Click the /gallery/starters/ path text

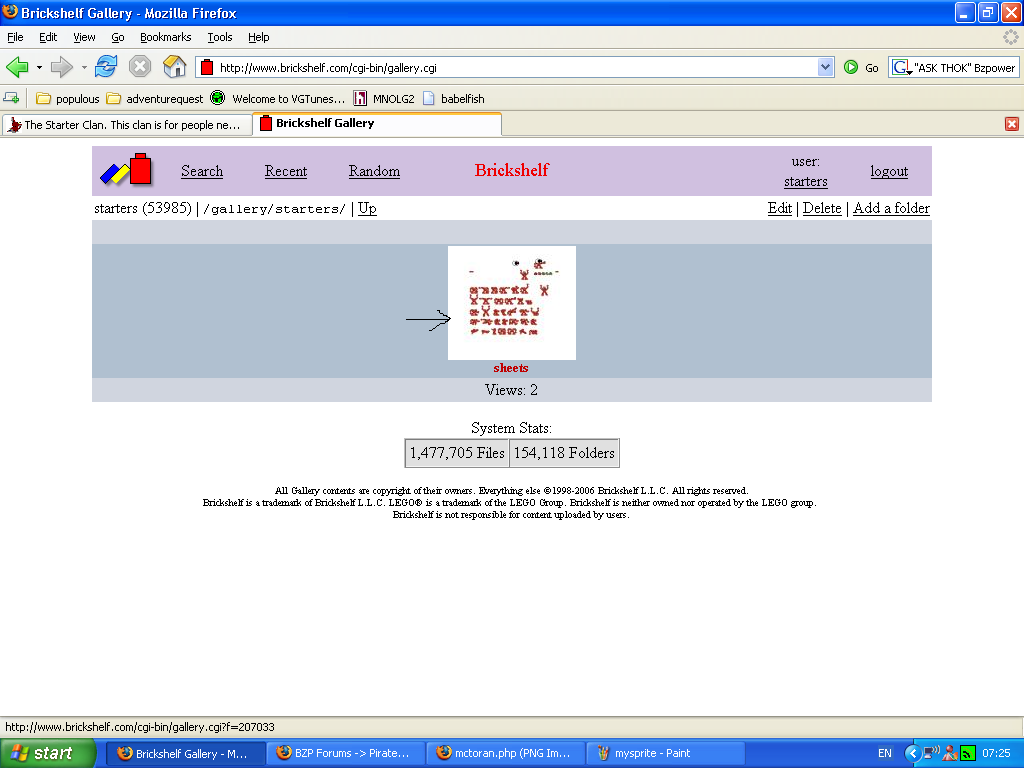274,209
